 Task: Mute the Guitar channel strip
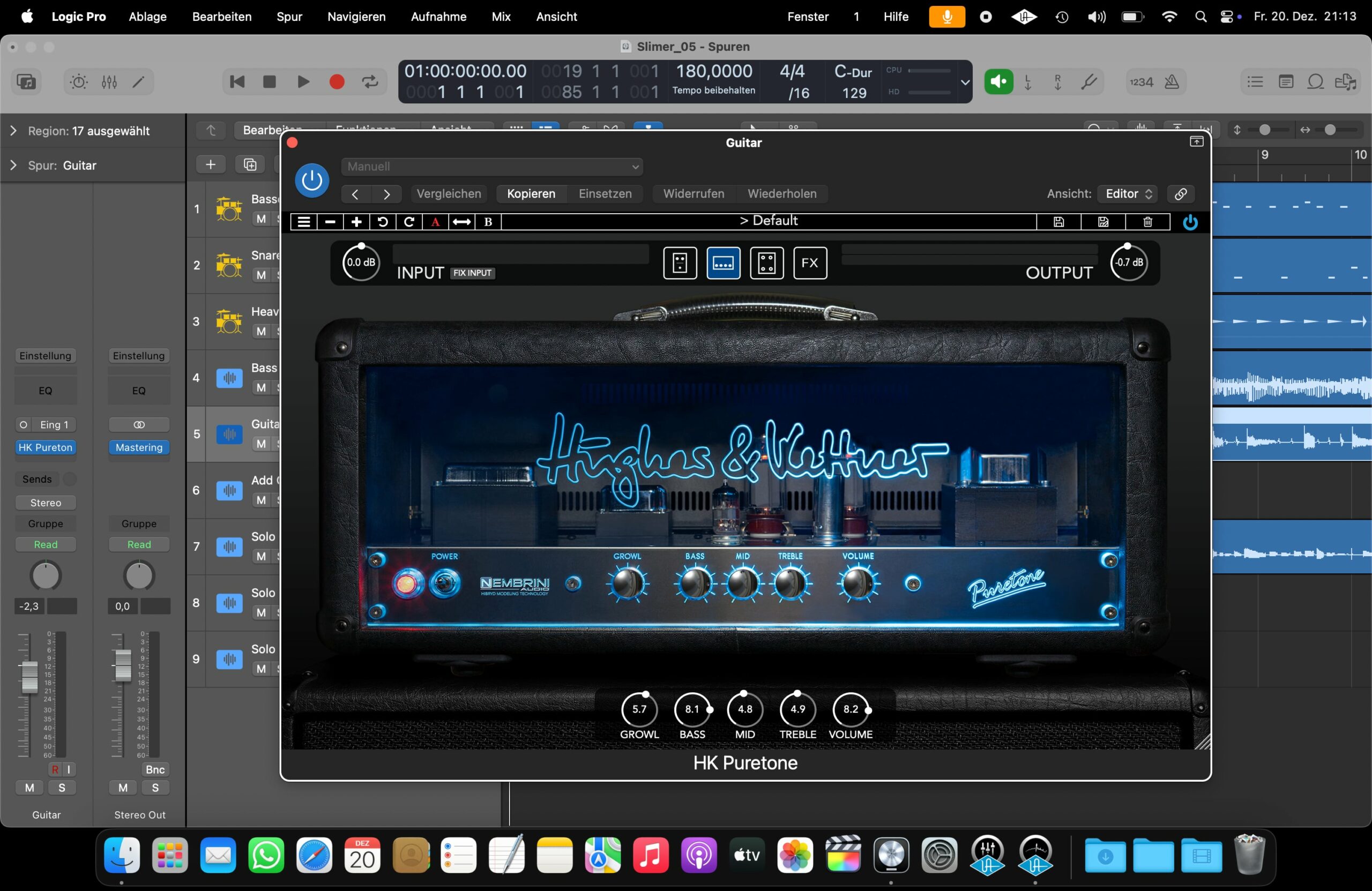pos(29,788)
